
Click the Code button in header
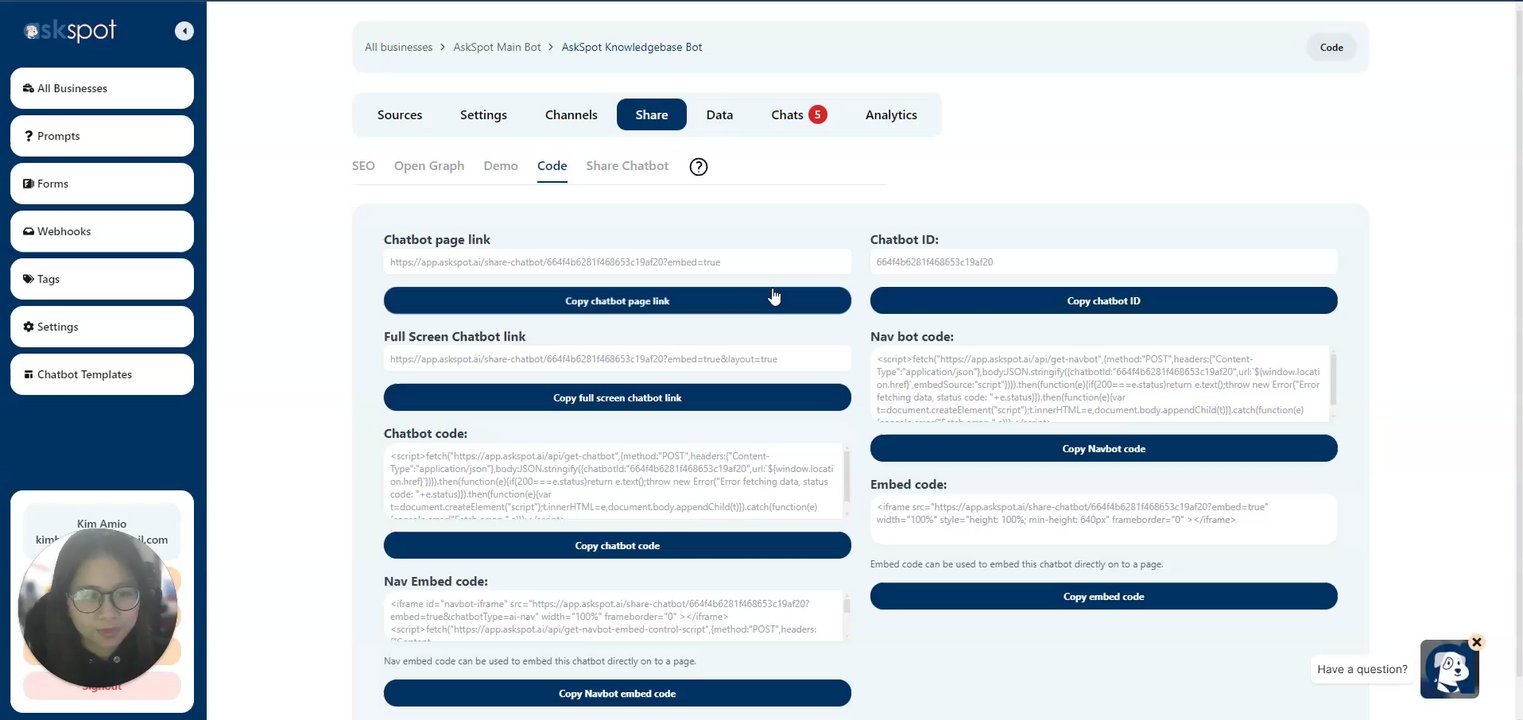(x=1331, y=47)
